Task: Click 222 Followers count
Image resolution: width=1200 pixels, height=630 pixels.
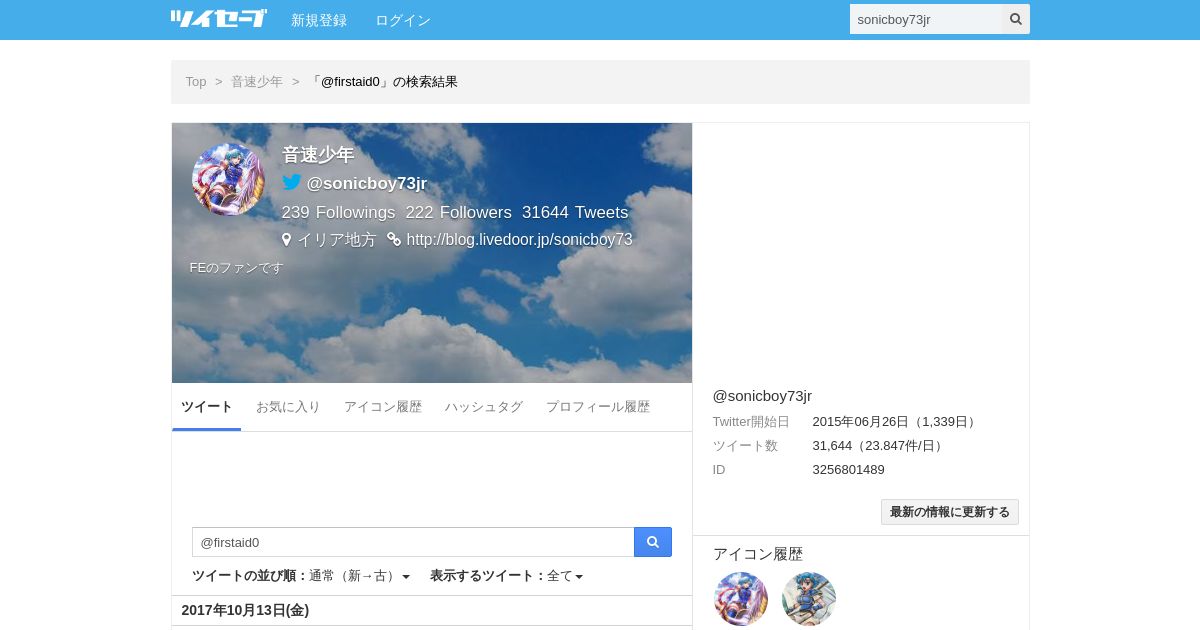Action: [459, 212]
